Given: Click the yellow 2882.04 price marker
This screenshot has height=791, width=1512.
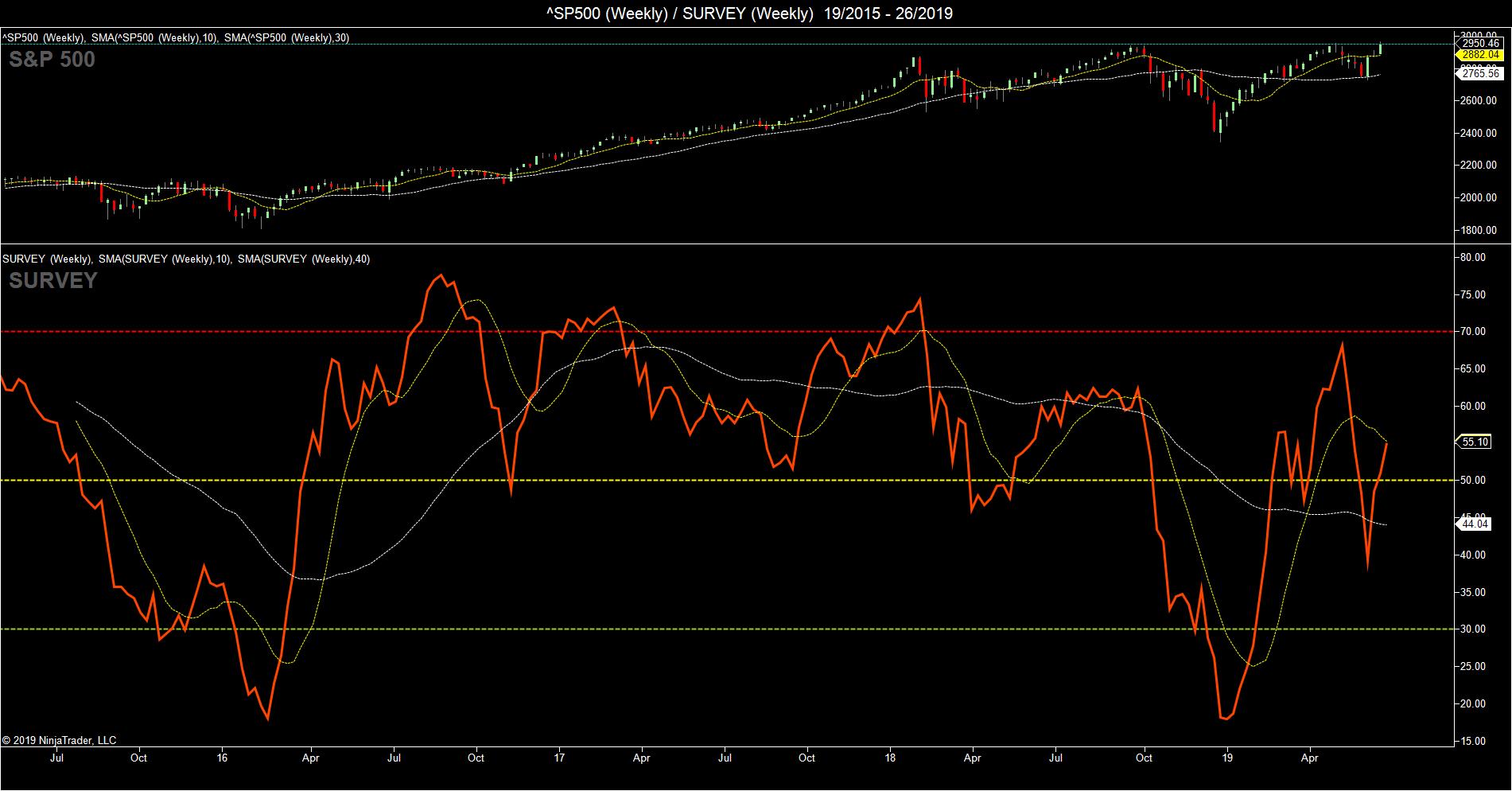Looking at the screenshot, I should tap(1480, 54).
